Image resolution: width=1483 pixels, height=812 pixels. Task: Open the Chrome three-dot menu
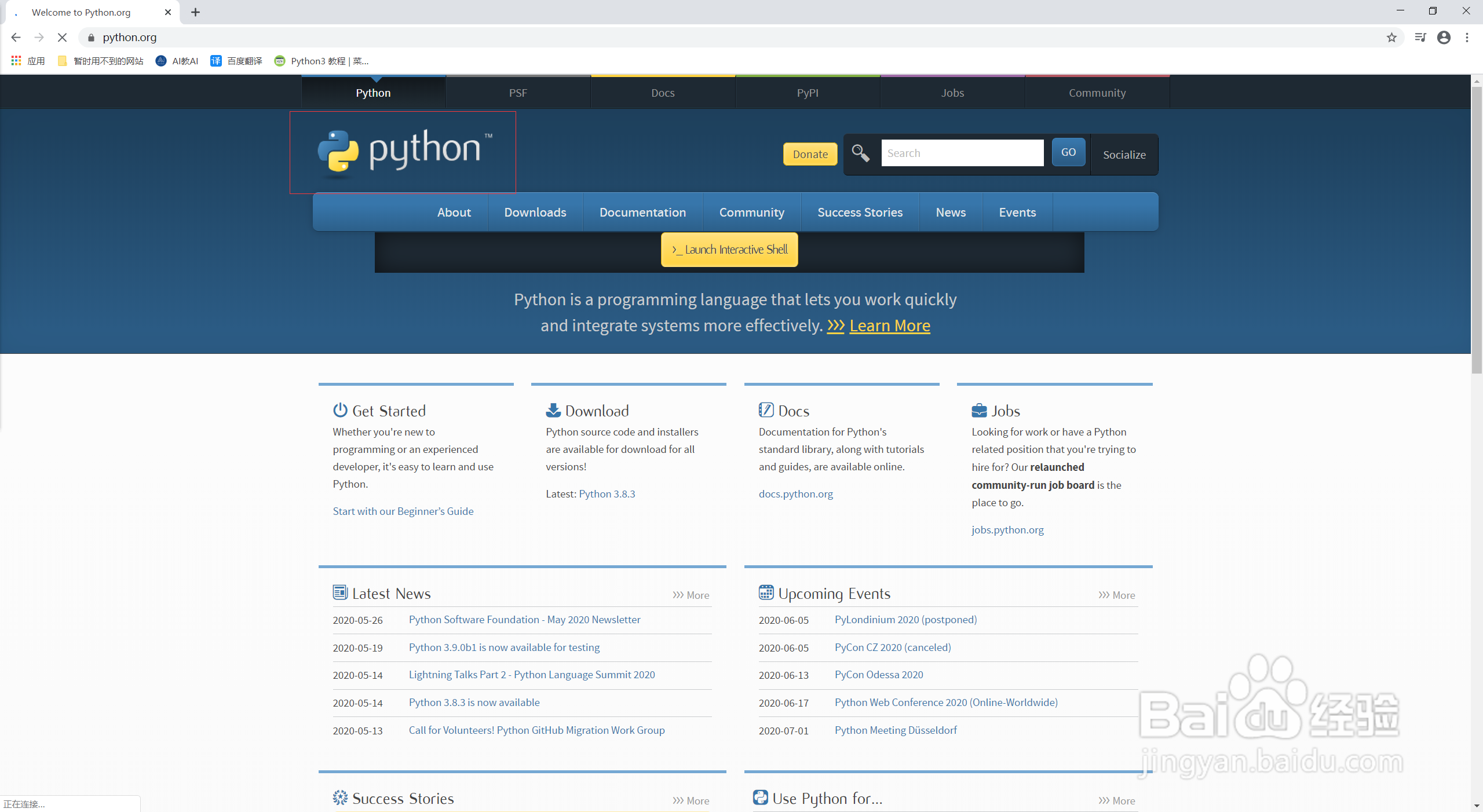coord(1467,38)
